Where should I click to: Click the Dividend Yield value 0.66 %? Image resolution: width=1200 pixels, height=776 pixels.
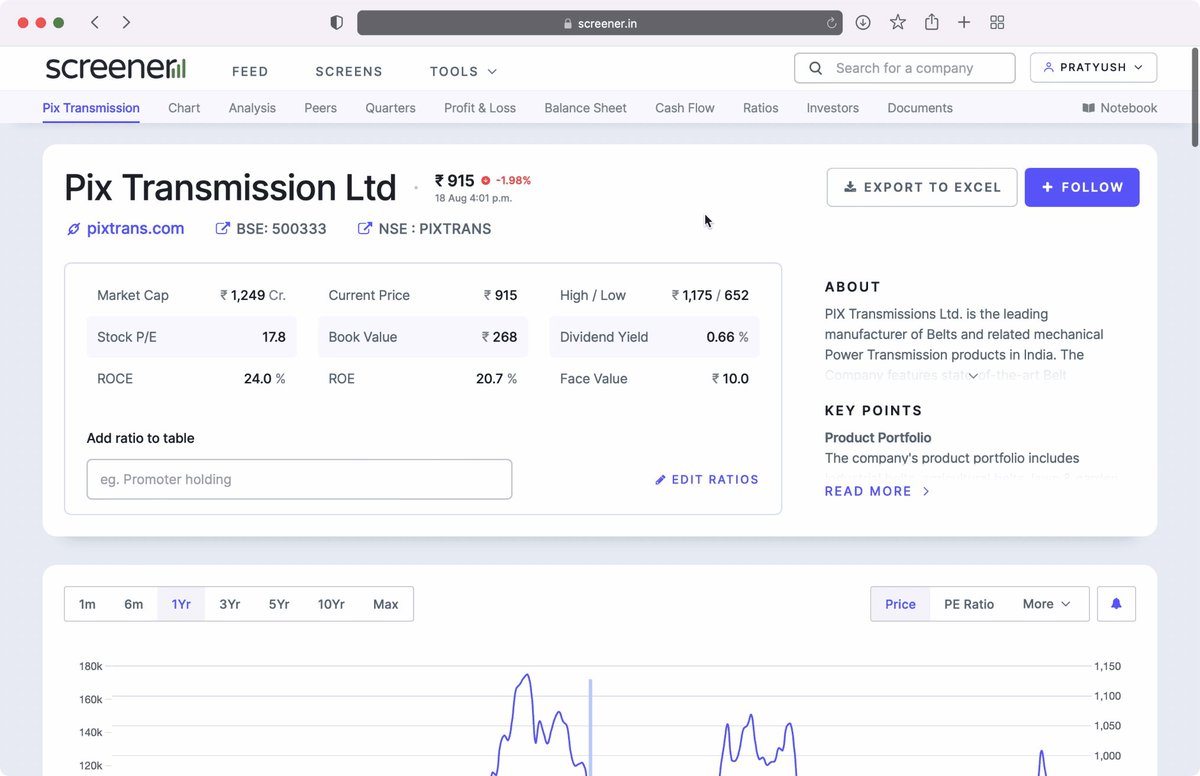pyautogui.click(x=727, y=337)
